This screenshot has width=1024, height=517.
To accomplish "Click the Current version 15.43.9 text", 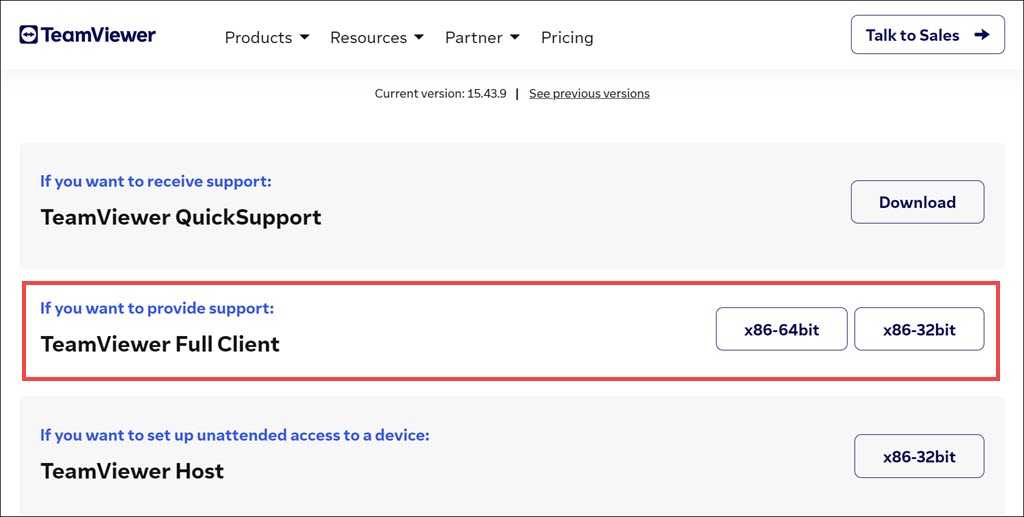I will pyautogui.click(x=440, y=94).
